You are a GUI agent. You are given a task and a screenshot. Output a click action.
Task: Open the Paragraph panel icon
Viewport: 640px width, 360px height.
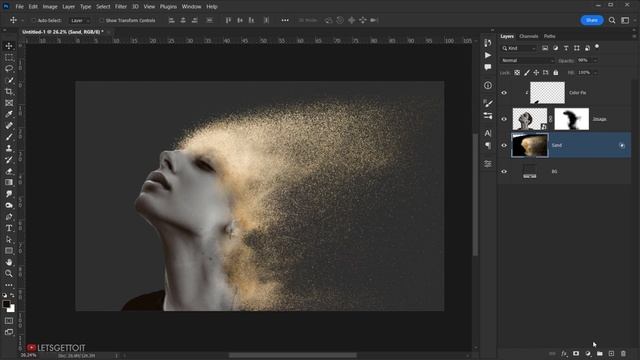tap(488, 145)
